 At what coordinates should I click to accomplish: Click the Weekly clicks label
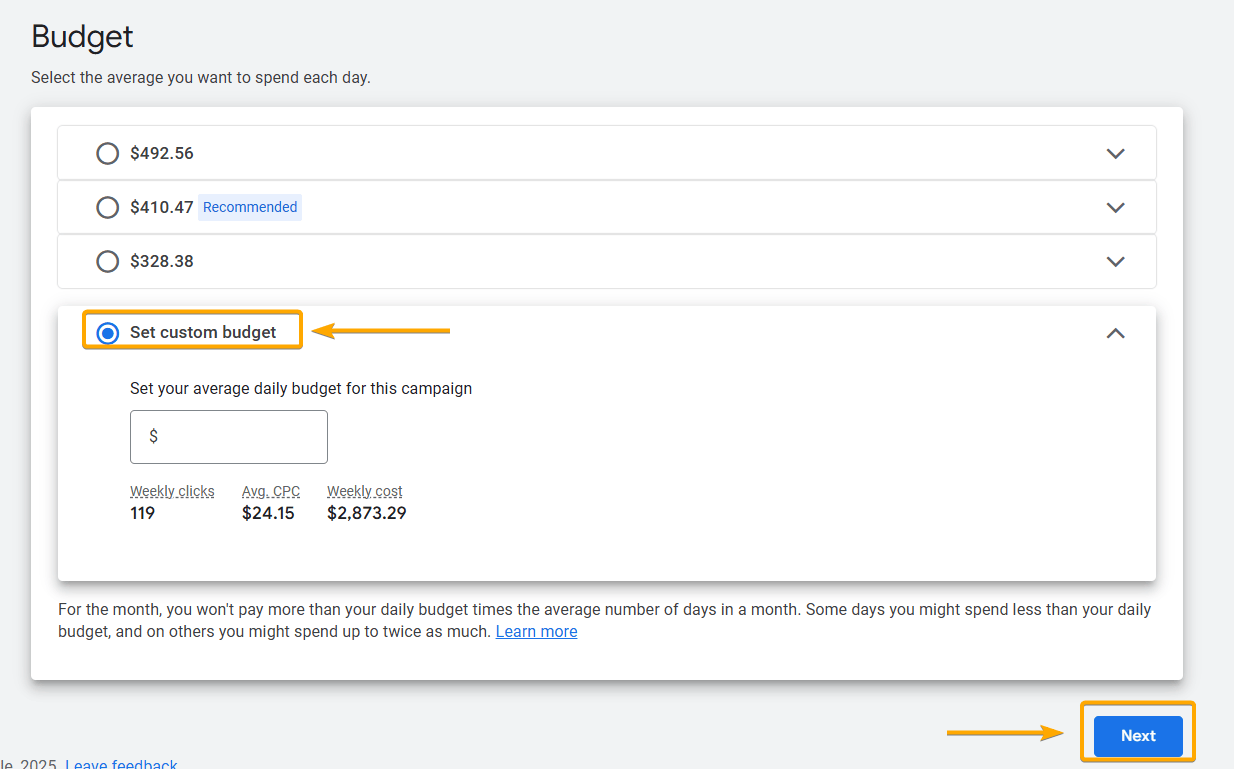click(x=172, y=491)
